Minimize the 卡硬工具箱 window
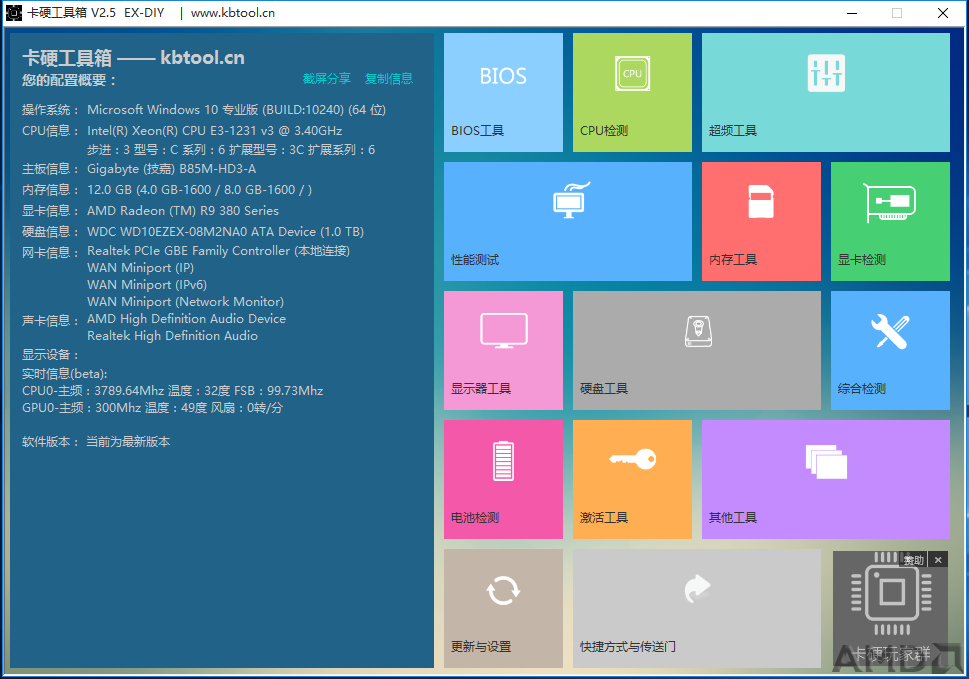 click(x=852, y=13)
